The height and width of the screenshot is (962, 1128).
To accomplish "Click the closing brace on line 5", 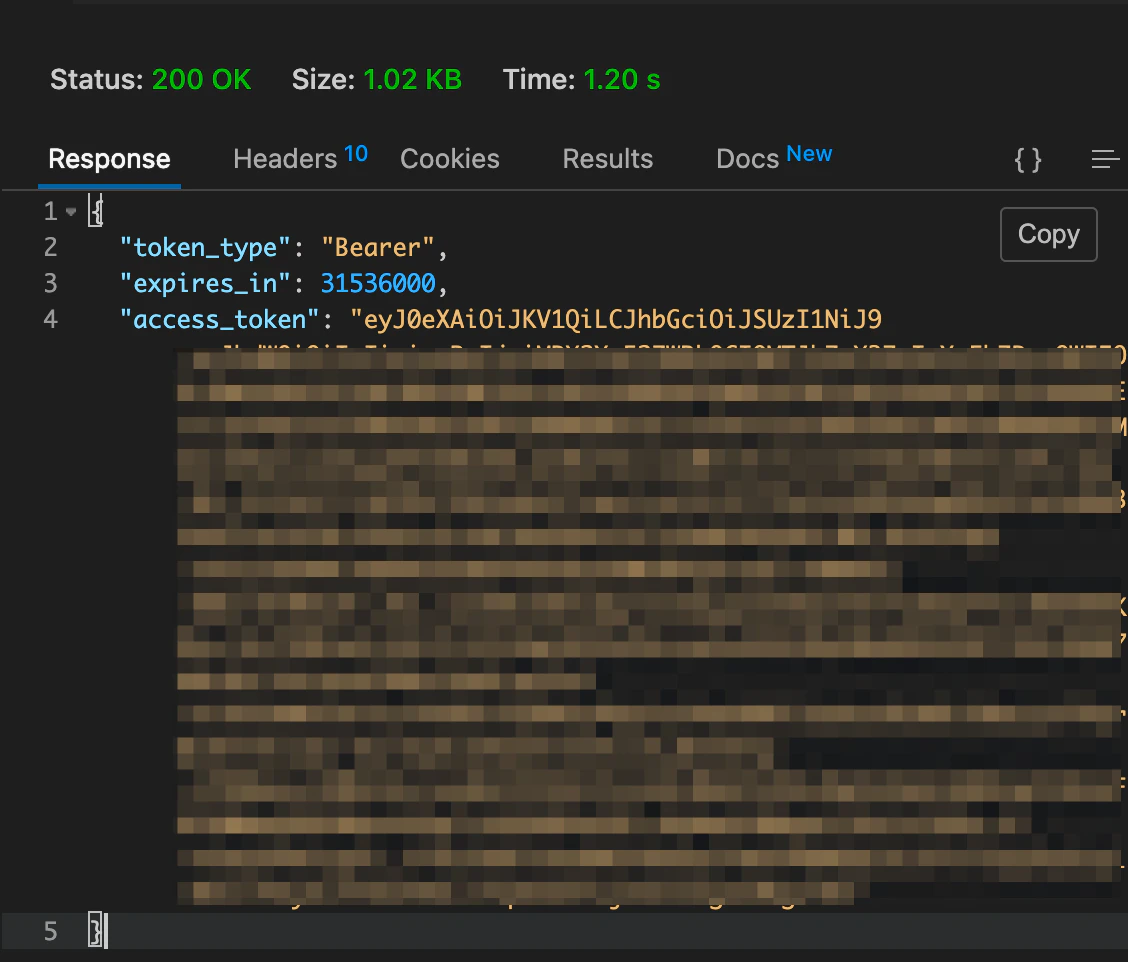I will click(96, 930).
